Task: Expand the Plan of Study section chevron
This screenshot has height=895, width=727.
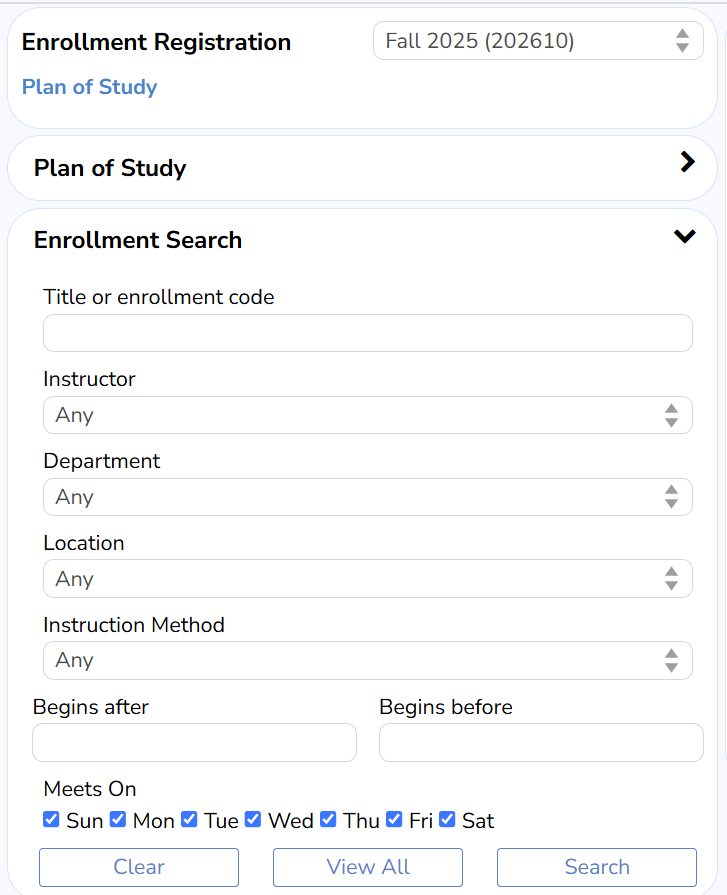Action: click(x=687, y=162)
